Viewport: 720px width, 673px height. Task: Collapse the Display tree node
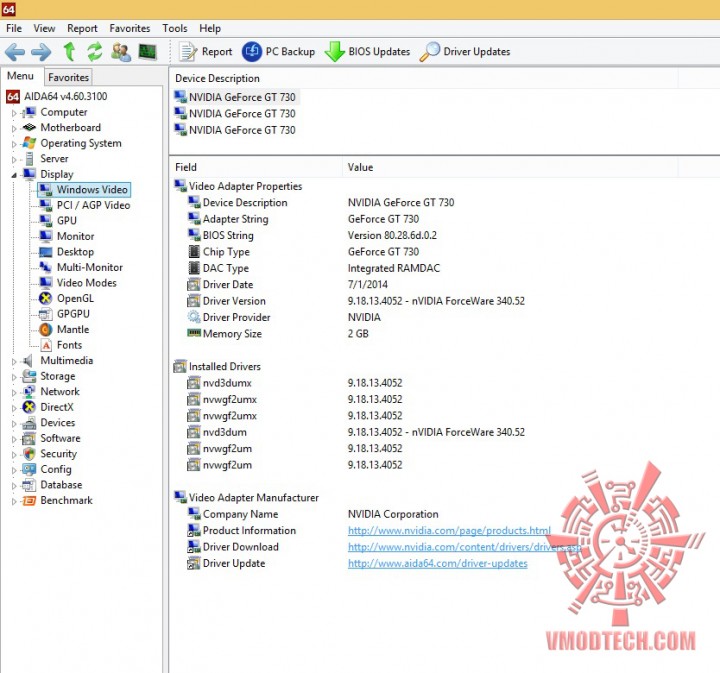(x=14, y=175)
